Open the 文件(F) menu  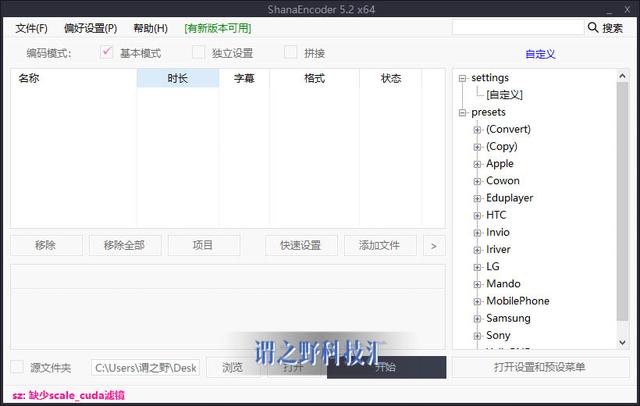31,28
